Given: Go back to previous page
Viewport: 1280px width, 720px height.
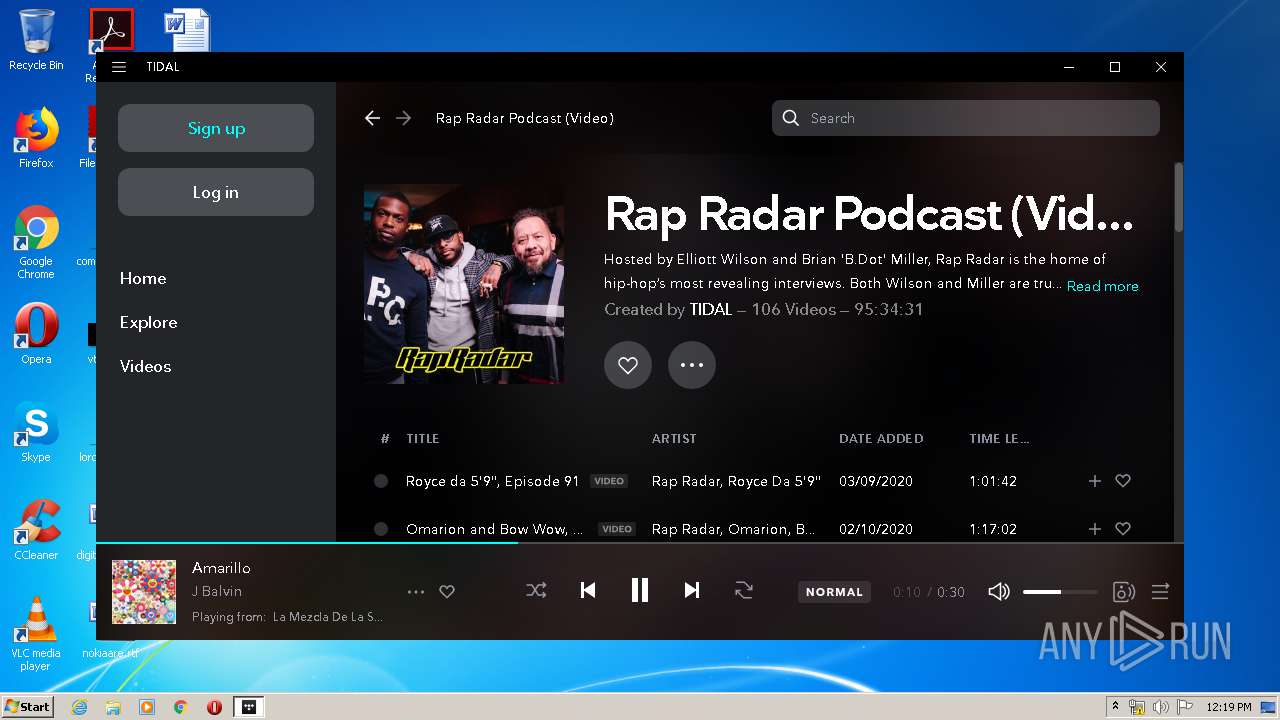Looking at the screenshot, I should (372, 118).
